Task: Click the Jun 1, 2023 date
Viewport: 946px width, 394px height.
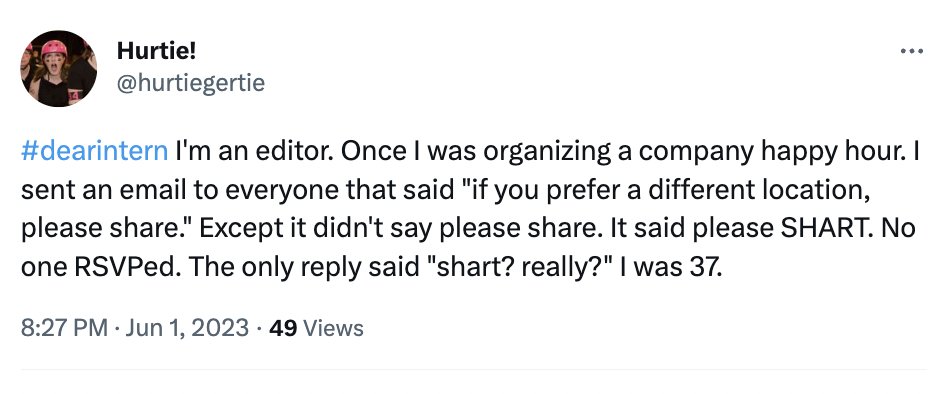Action: coord(187,328)
